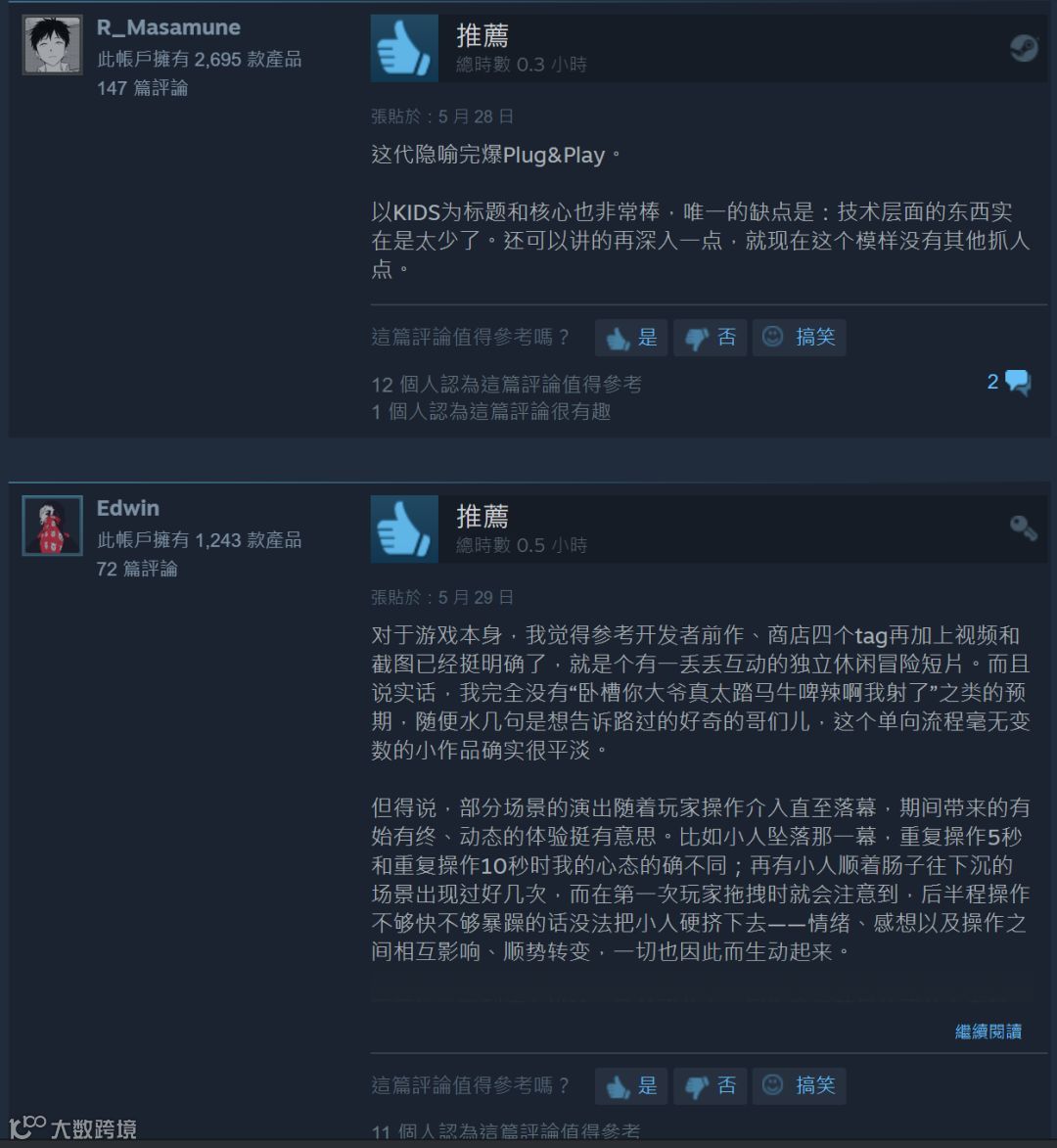Mark R_Masamune's review helpful with 是
This screenshot has height=1148, width=1057.
tap(631, 338)
